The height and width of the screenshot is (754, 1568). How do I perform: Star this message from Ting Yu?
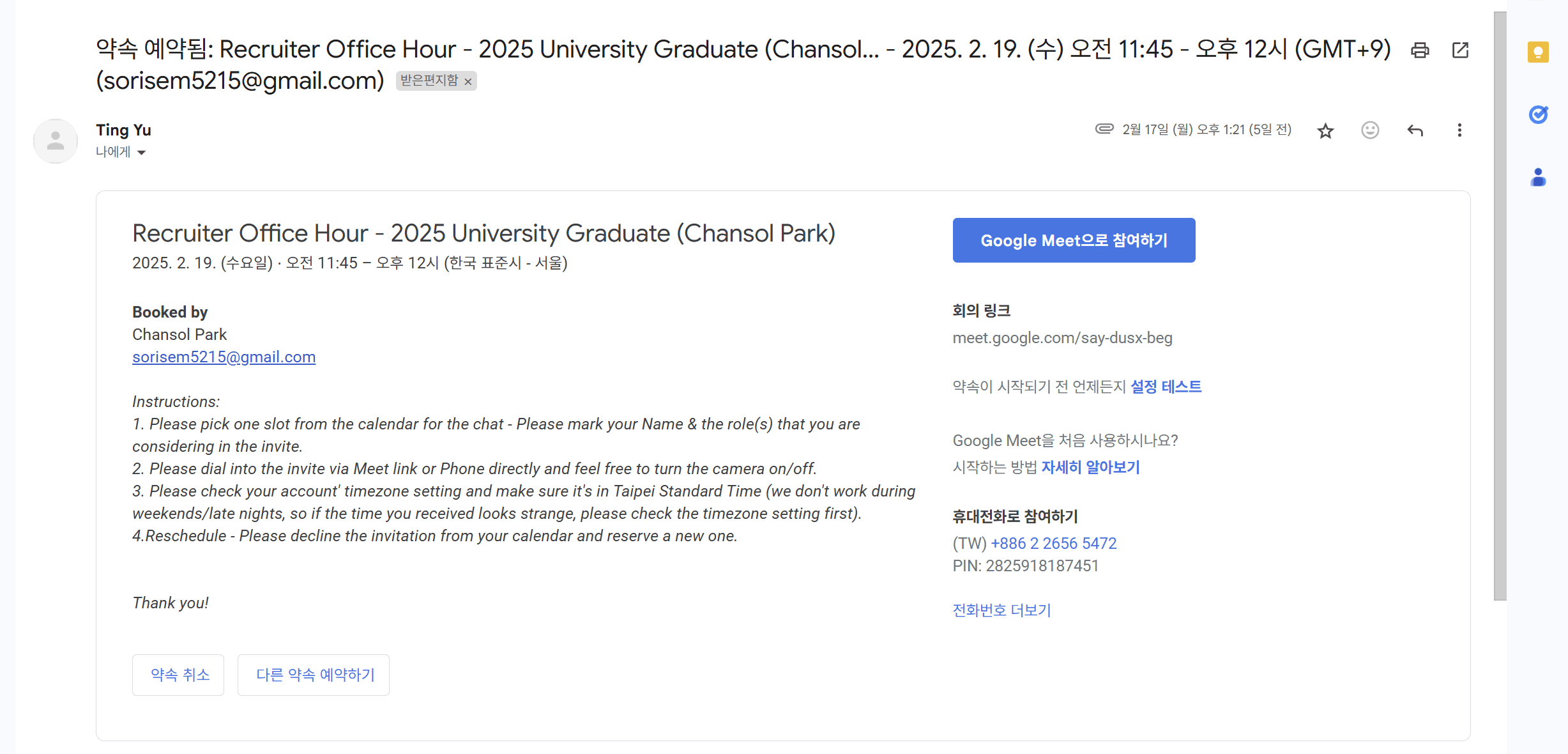tap(1325, 130)
